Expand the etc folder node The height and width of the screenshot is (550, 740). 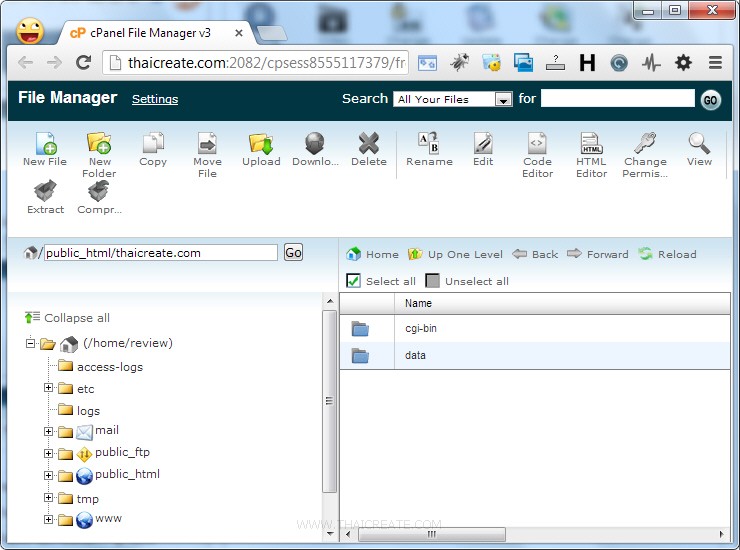(48, 388)
